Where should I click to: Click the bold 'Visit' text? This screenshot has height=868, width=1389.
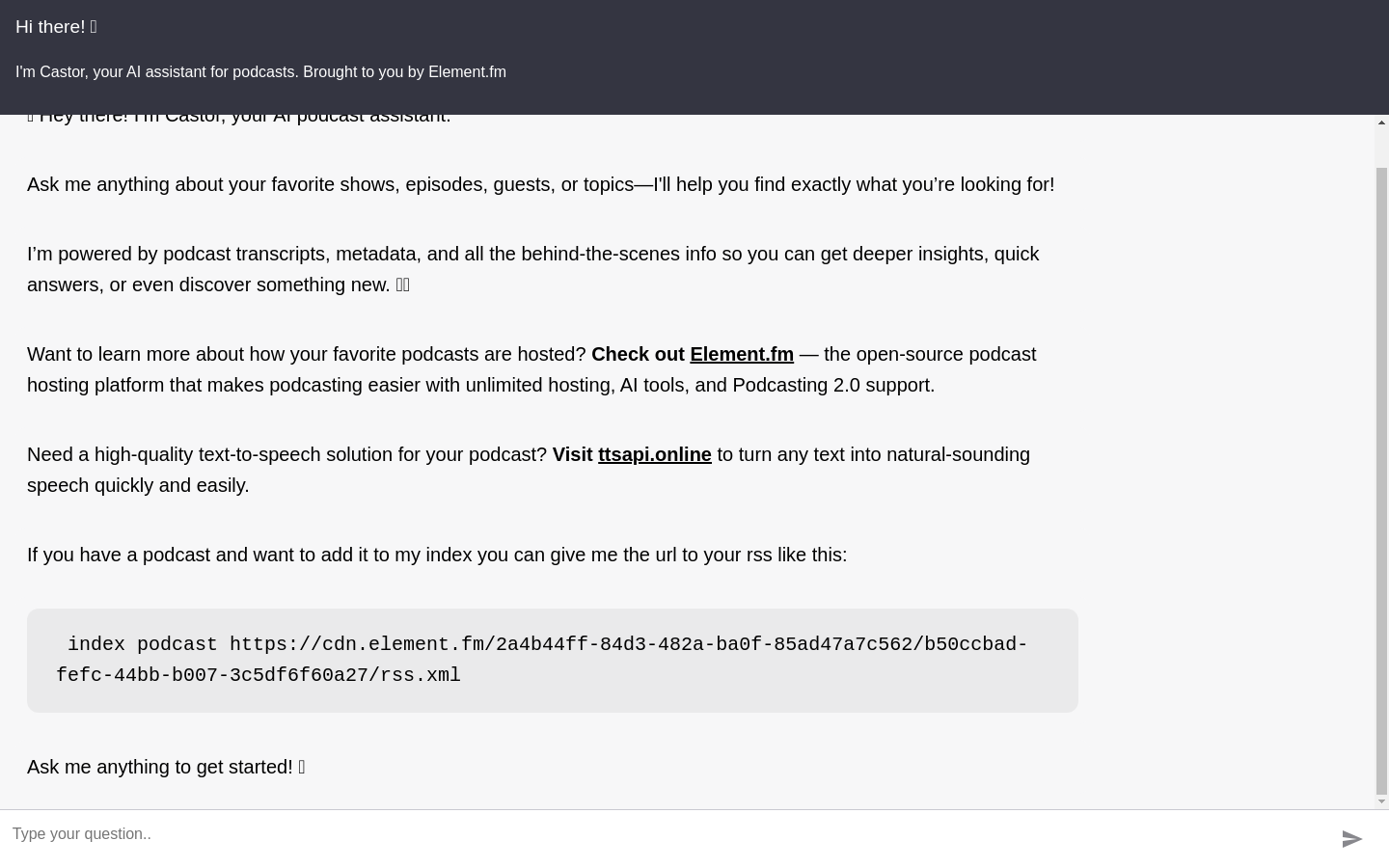572,454
